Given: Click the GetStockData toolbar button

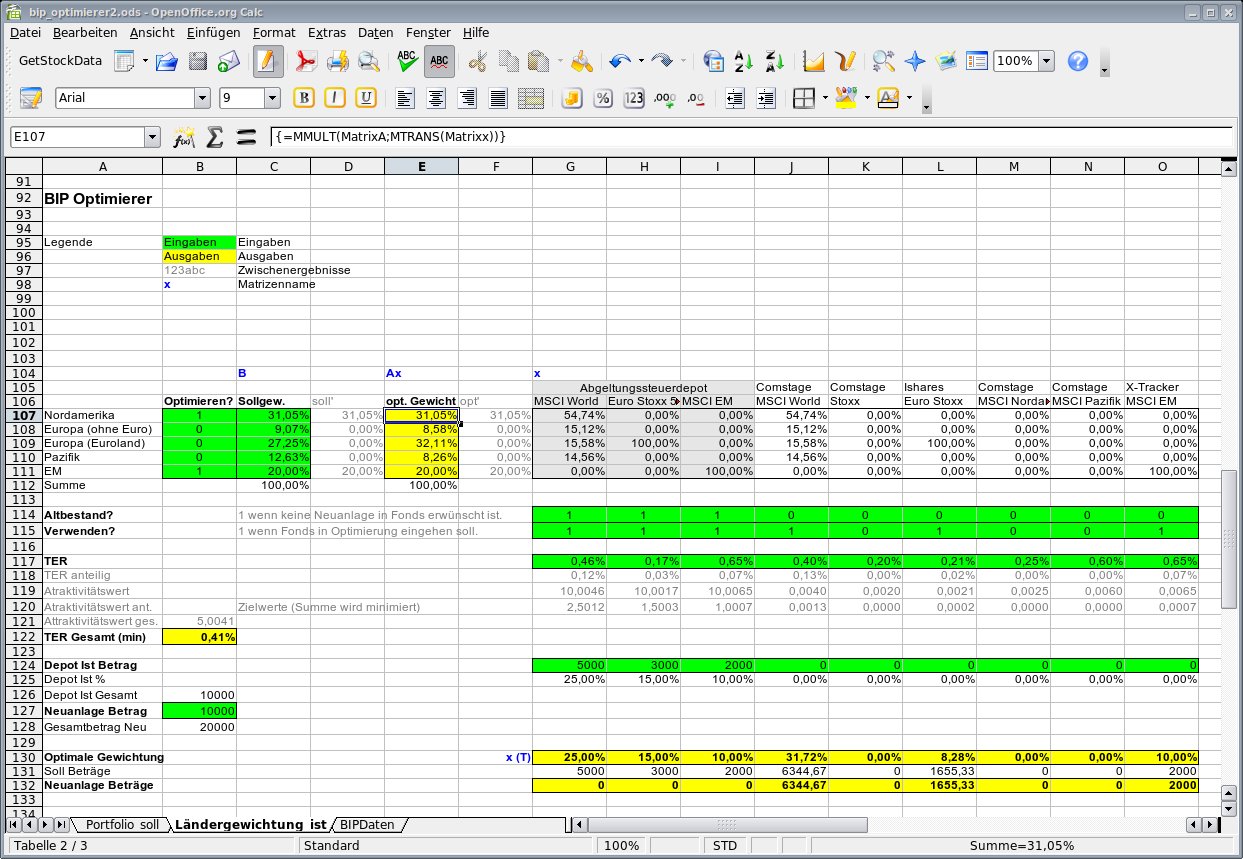Looking at the screenshot, I should pos(61,61).
